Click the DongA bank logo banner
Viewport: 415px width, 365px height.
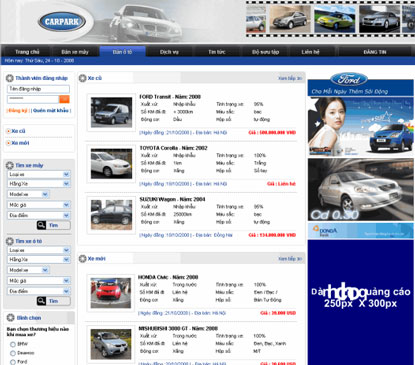click(360, 231)
